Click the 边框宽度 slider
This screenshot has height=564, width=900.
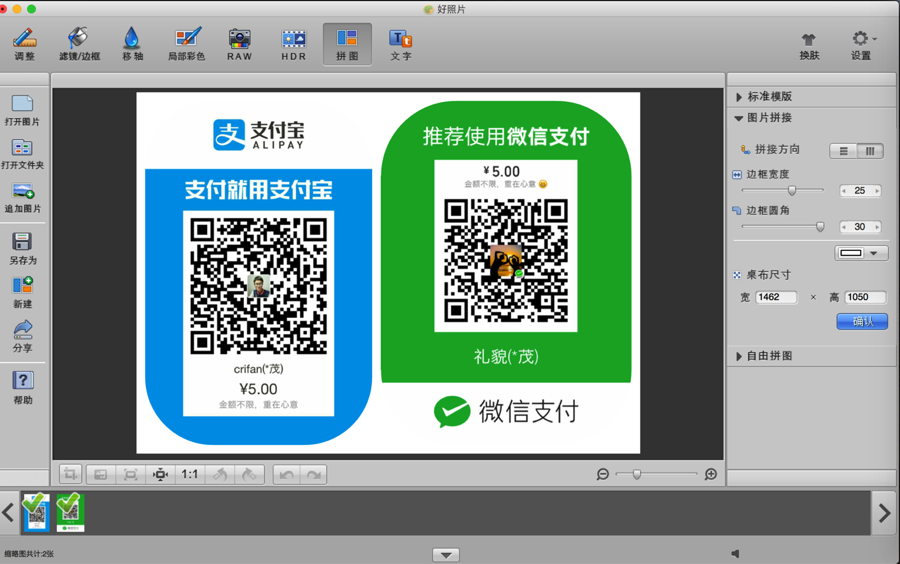783,190
